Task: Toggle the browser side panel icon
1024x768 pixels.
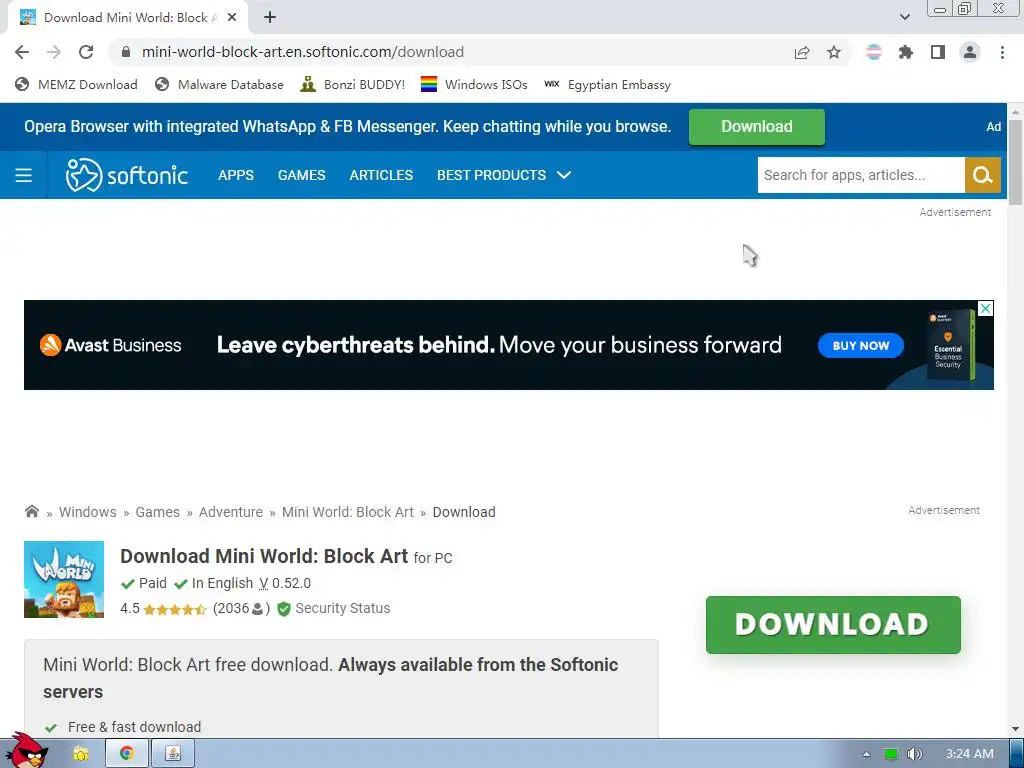Action: 938,52
